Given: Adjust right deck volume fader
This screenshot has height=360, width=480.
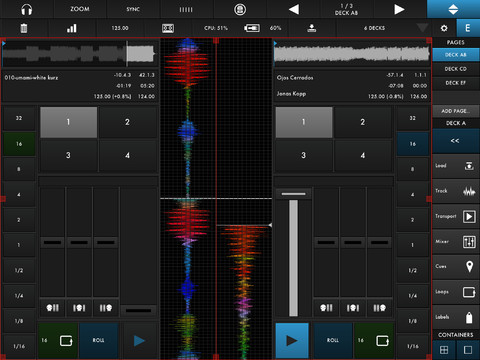Looking at the screenshot, I should point(293,193).
